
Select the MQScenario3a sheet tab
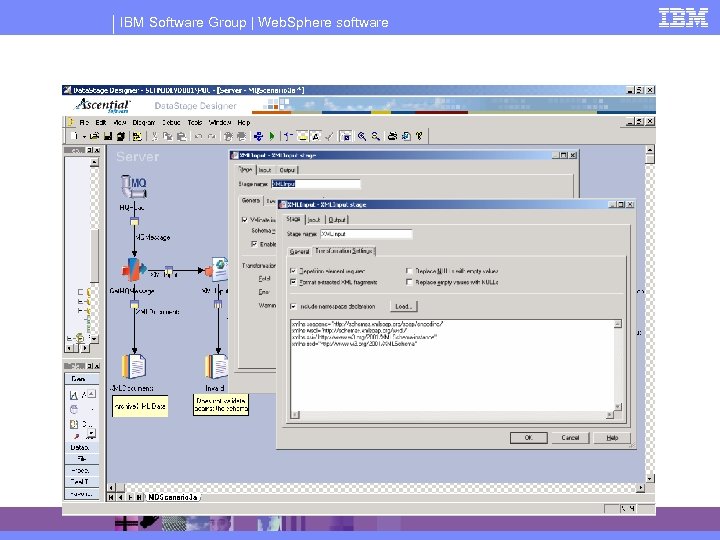pos(173,497)
